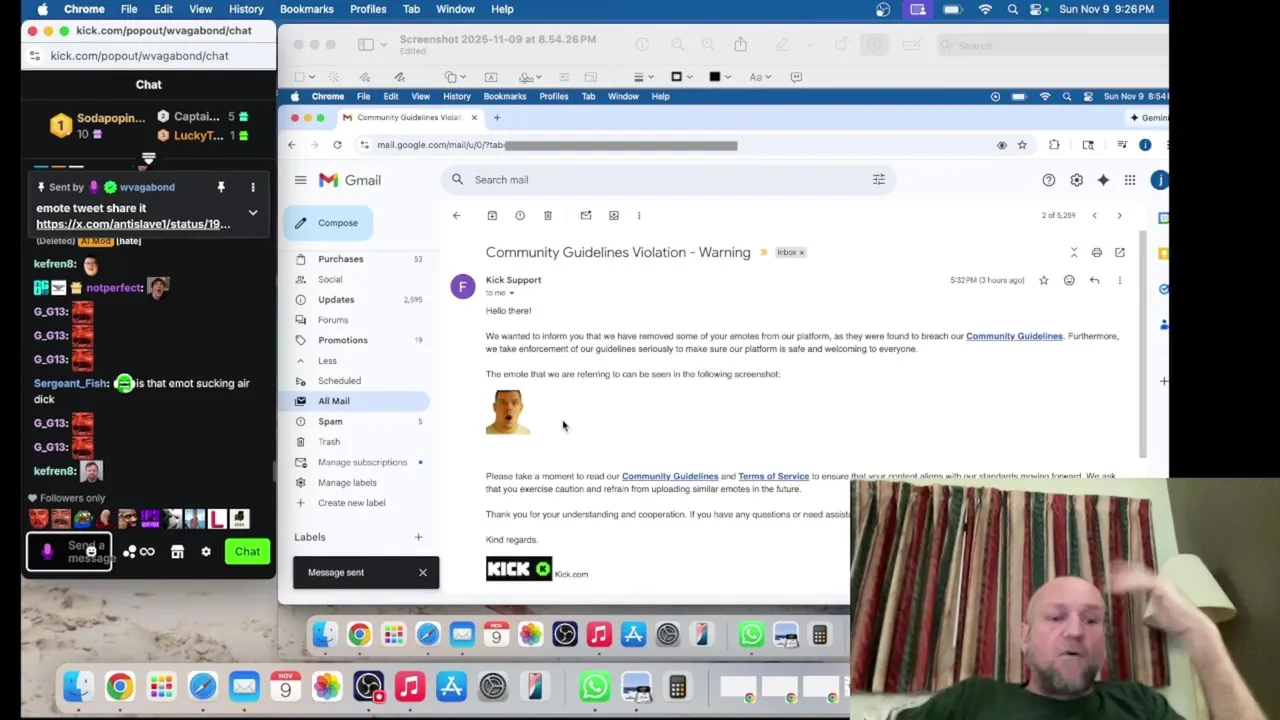The height and width of the screenshot is (720, 1280).
Task: Open the Kick chat emote picker smiley
Action: click(91, 551)
